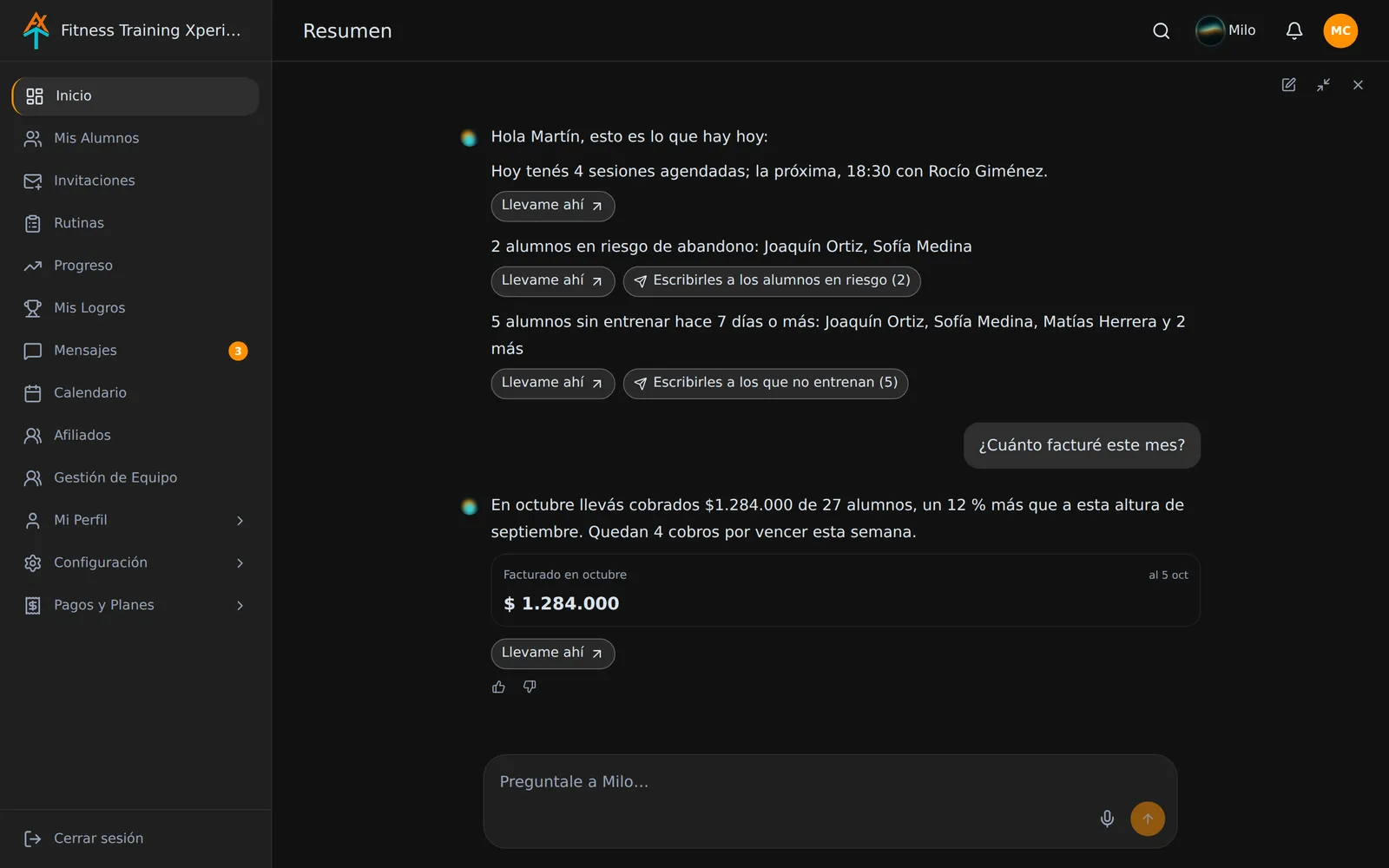
Task: Expand the Pagos y Planes chevron
Action: [x=240, y=606]
